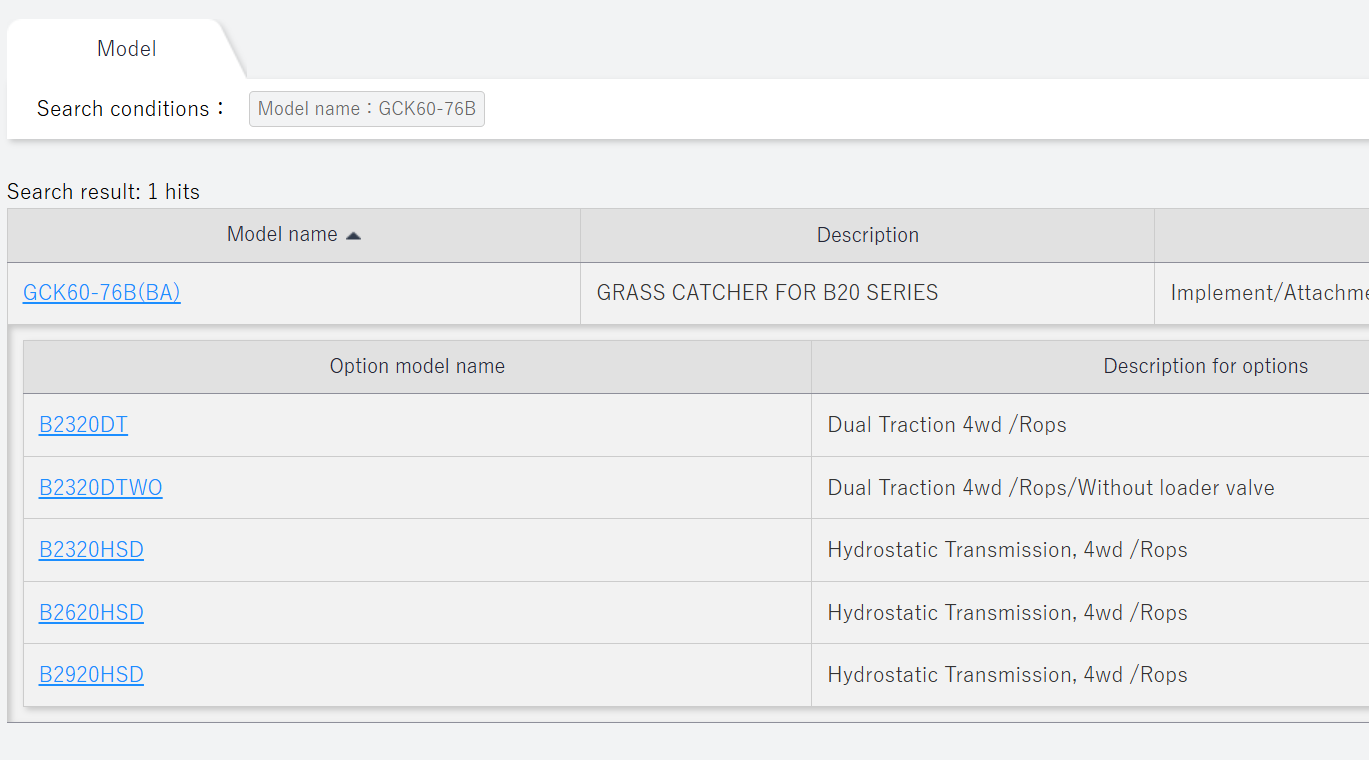1369x760 pixels.
Task: Open the B2320DT option model link
Action: pyautogui.click(x=83, y=425)
